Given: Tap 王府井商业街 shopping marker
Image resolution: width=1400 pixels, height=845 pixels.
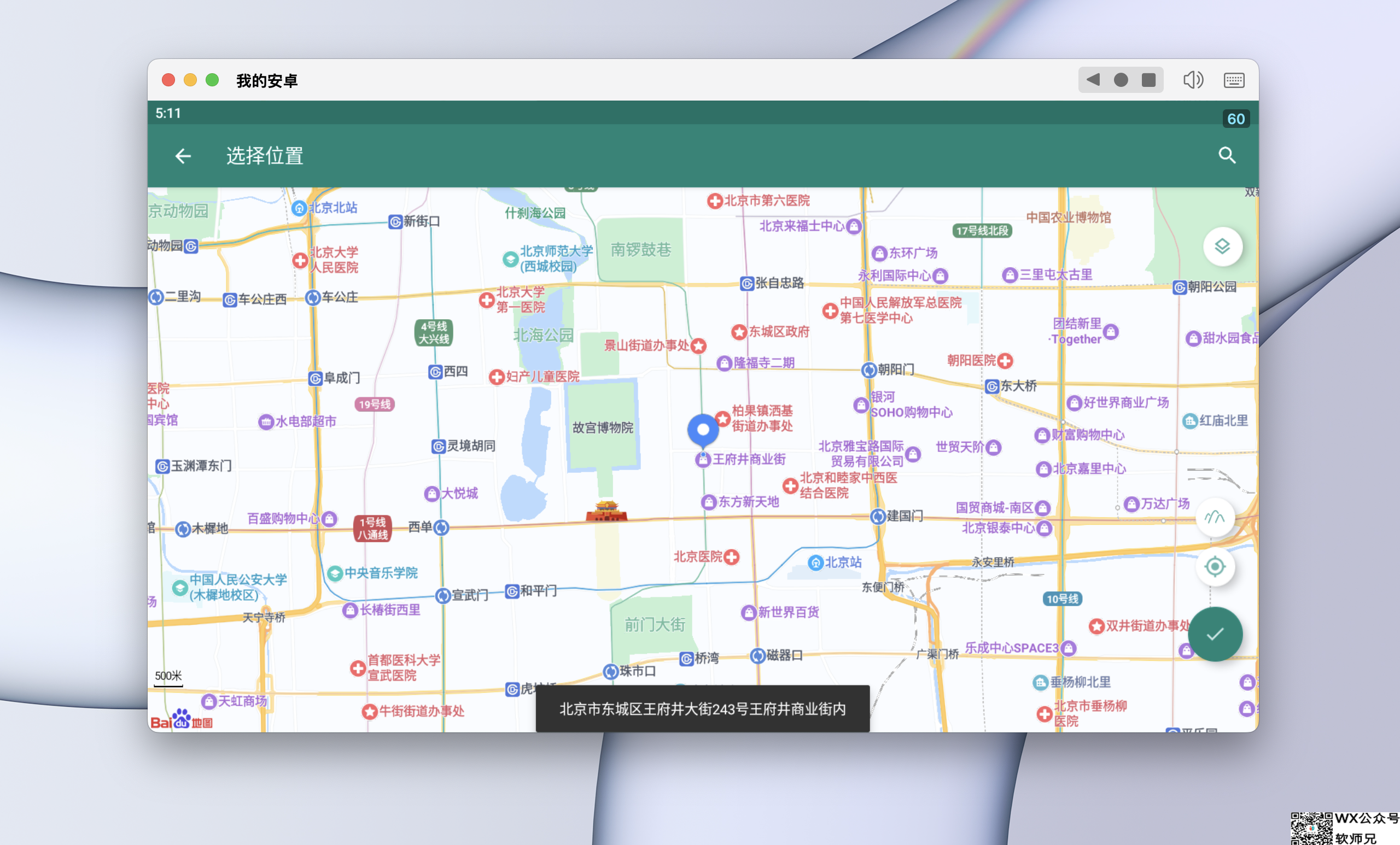Looking at the screenshot, I should (x=703, y=460).
